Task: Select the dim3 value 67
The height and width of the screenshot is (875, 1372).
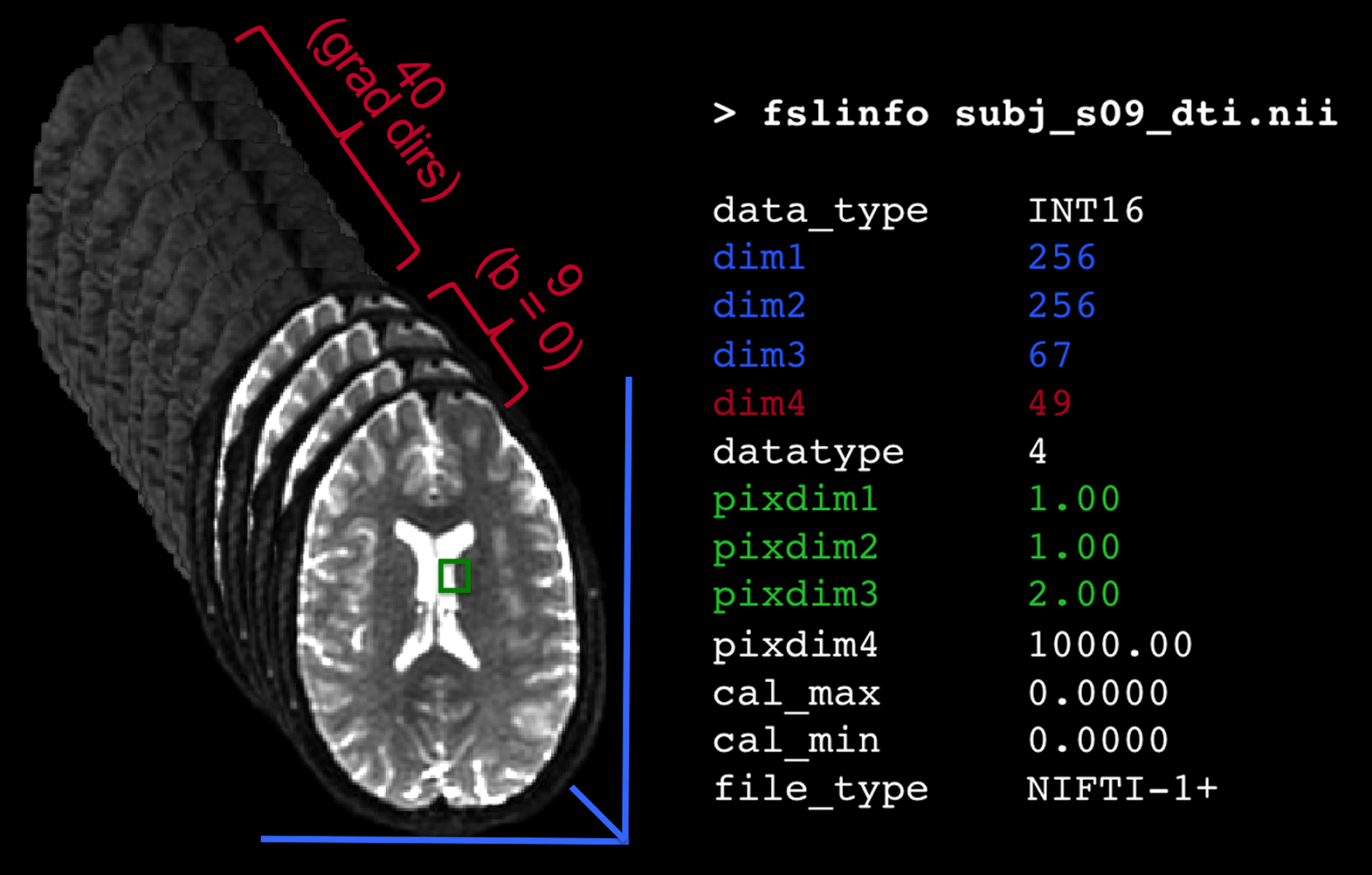Action: (x=1053, y=355)
